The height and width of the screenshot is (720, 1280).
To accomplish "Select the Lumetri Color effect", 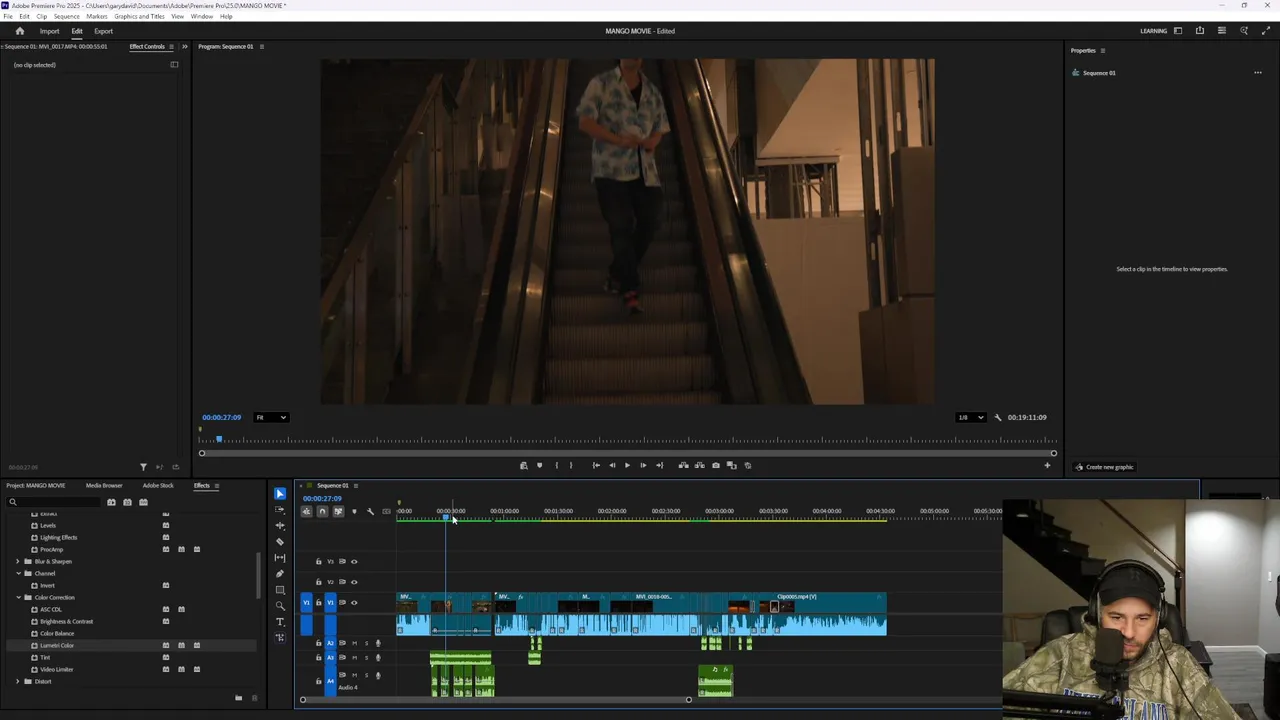I will pyautogui.click(x=57, y=646).
